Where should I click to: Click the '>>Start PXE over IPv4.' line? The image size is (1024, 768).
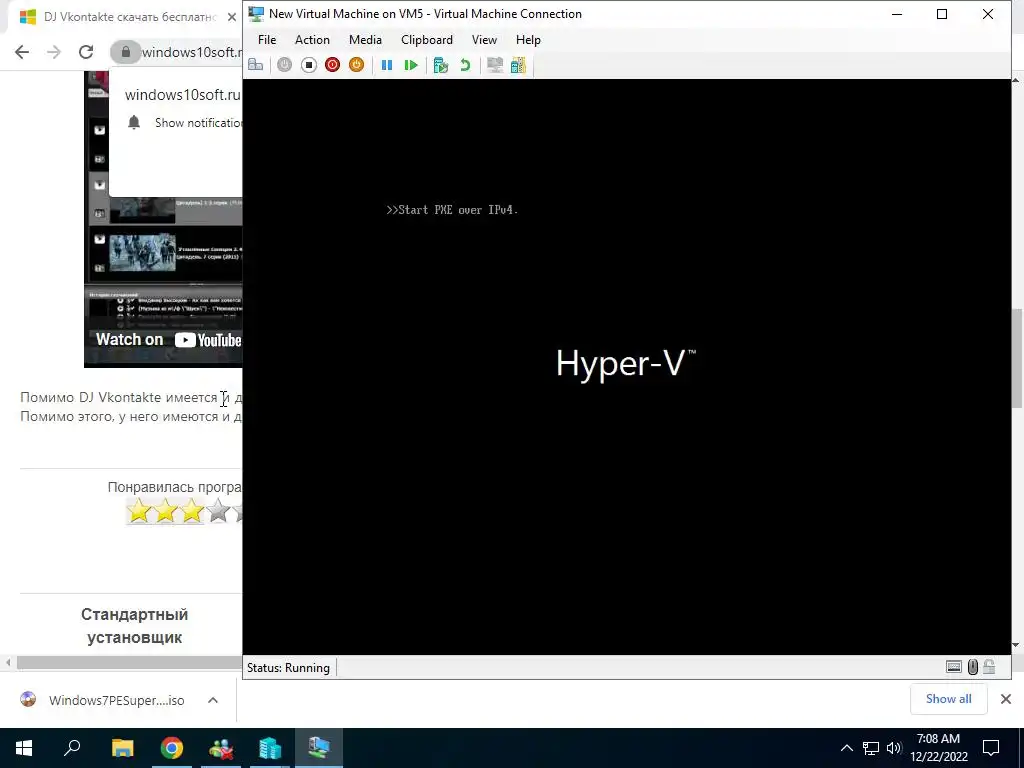click(452, 210)
